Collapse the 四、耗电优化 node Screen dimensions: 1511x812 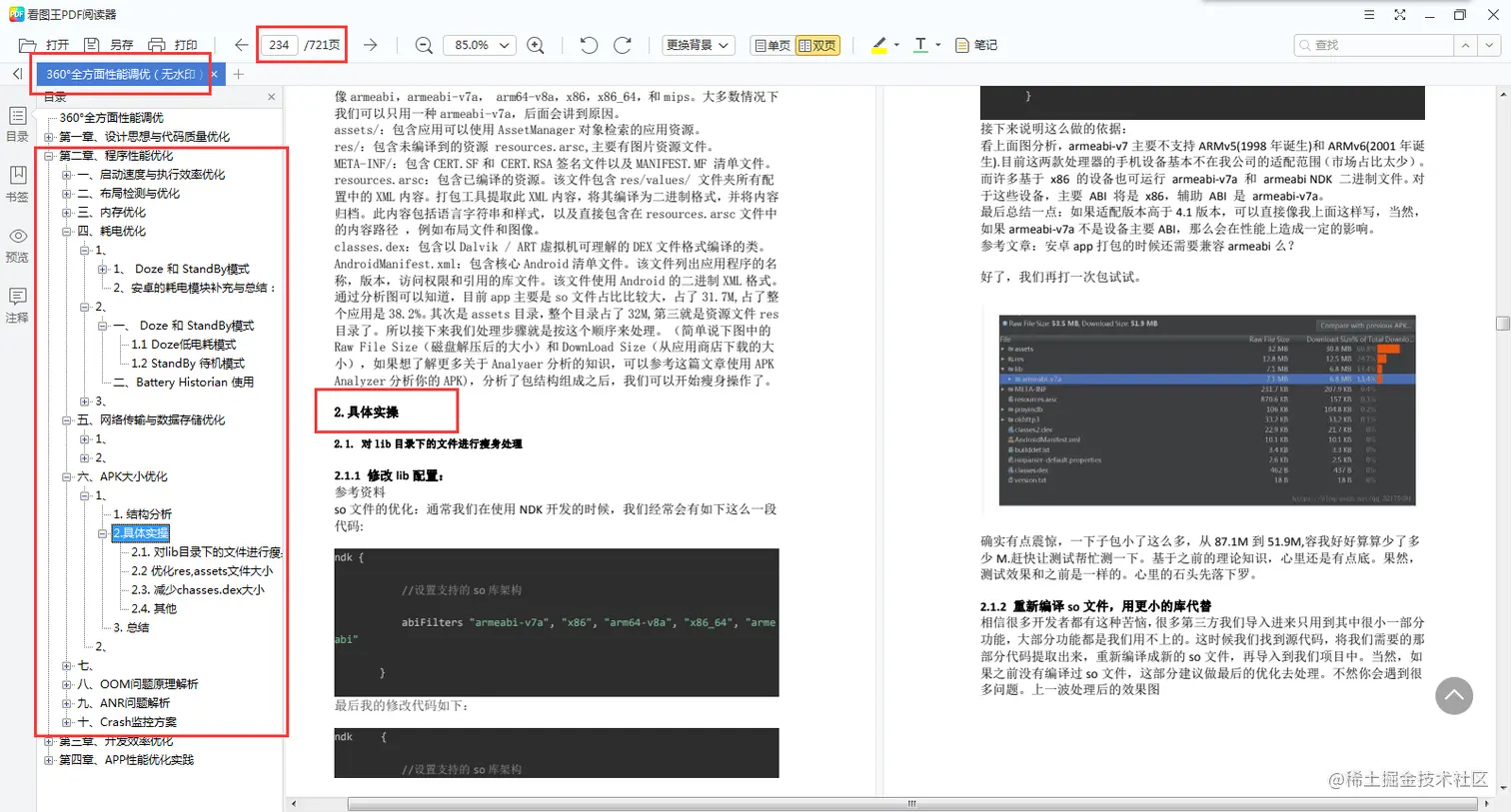coord(67,232)
